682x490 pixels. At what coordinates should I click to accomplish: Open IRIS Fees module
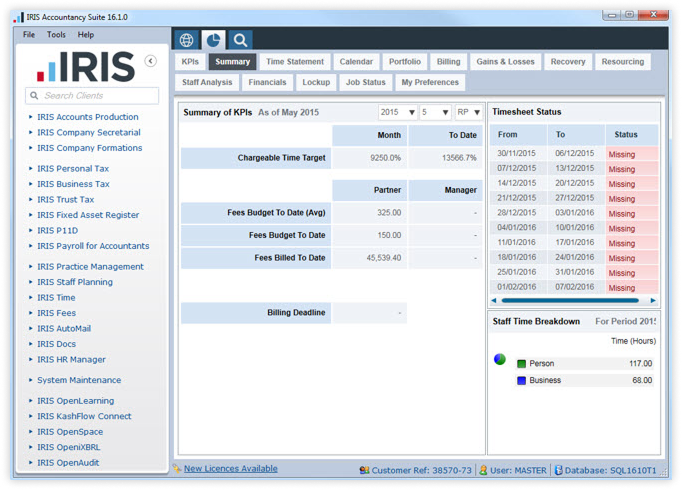pyautogui.click(x=57, y=313)
